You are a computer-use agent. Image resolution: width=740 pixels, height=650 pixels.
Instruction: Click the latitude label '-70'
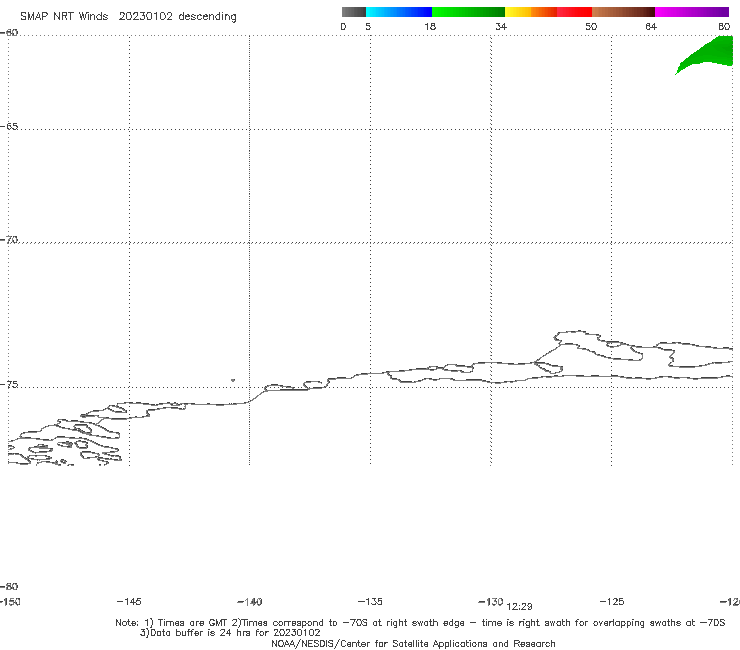point(9,240)
